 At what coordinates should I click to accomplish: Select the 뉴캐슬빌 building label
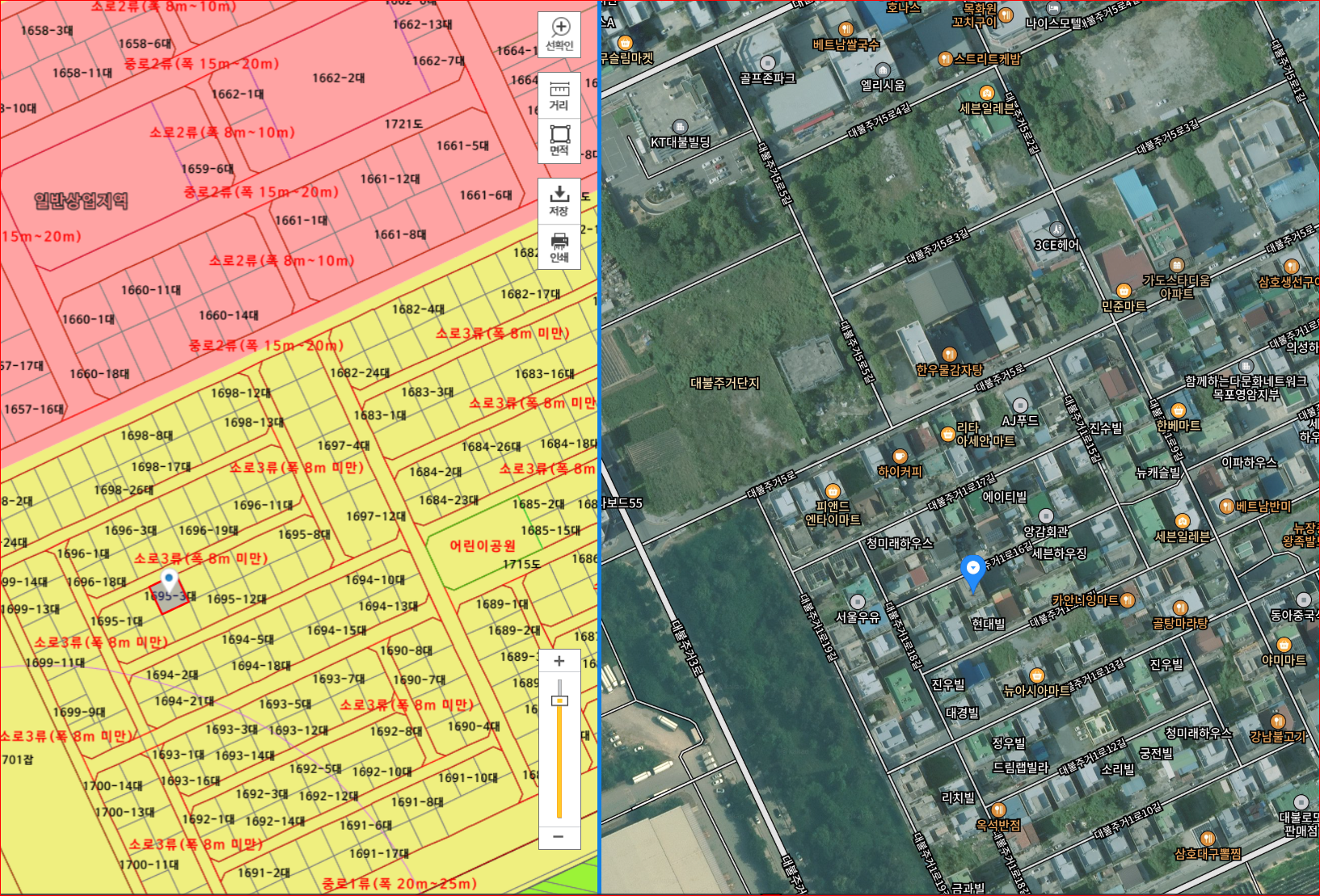tap(1158, 473)
